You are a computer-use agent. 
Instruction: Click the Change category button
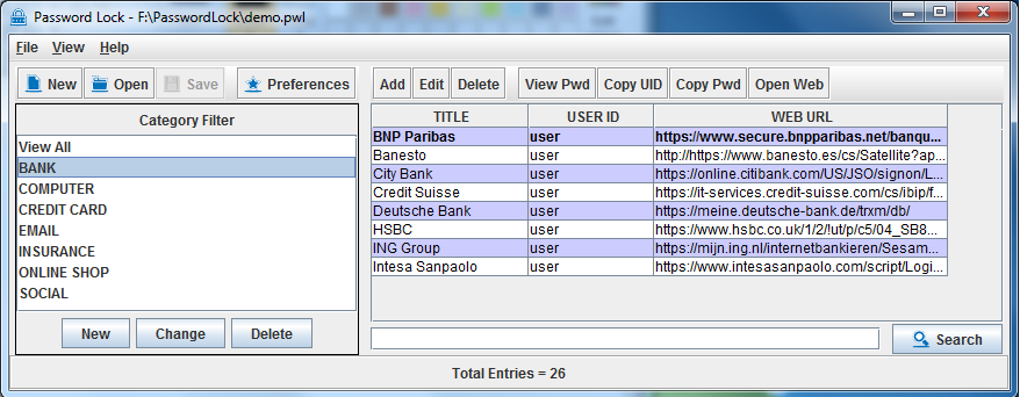(180, 333)
